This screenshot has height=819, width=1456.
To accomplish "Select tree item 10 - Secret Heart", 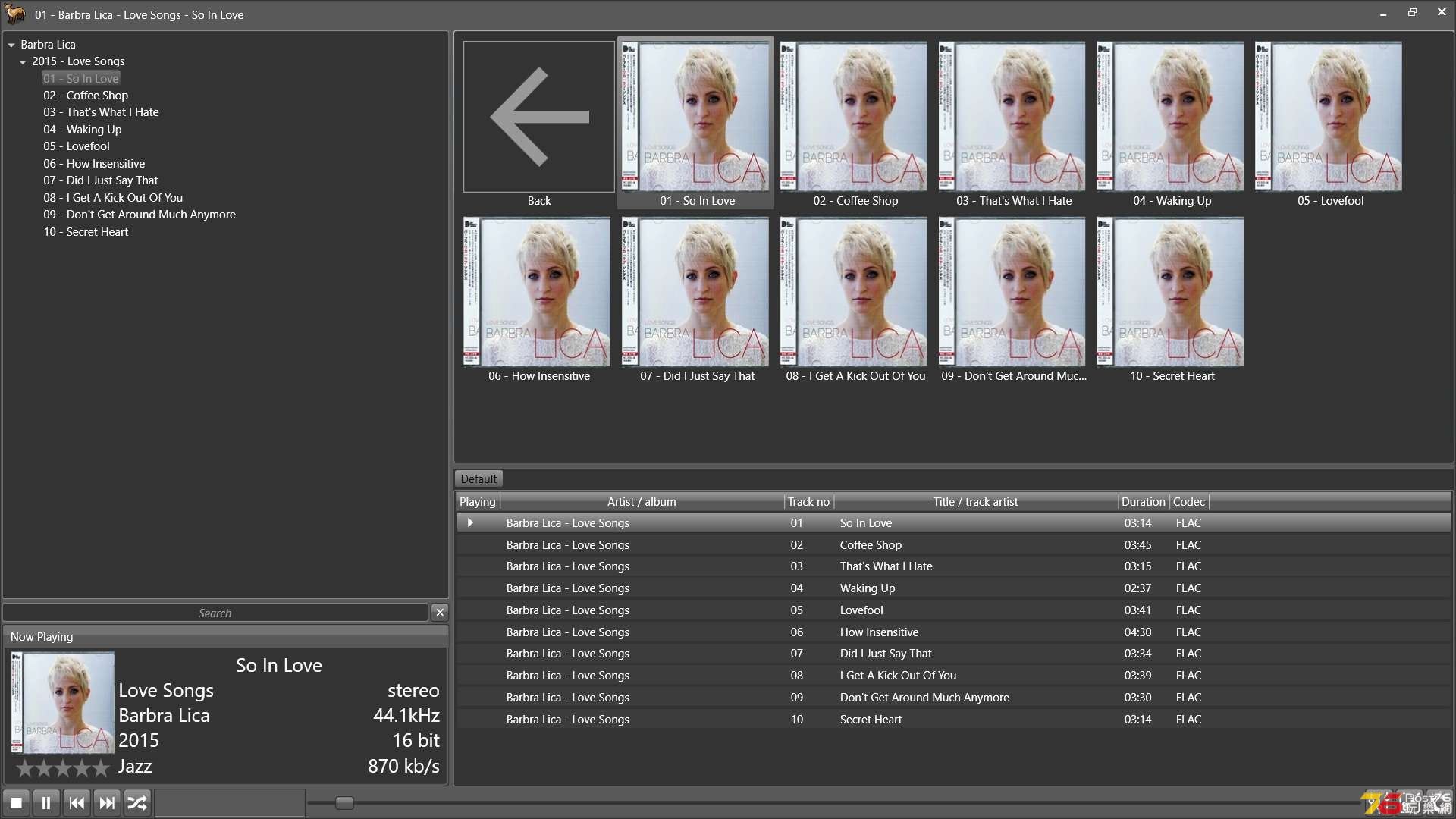I will tap(86, 232).
